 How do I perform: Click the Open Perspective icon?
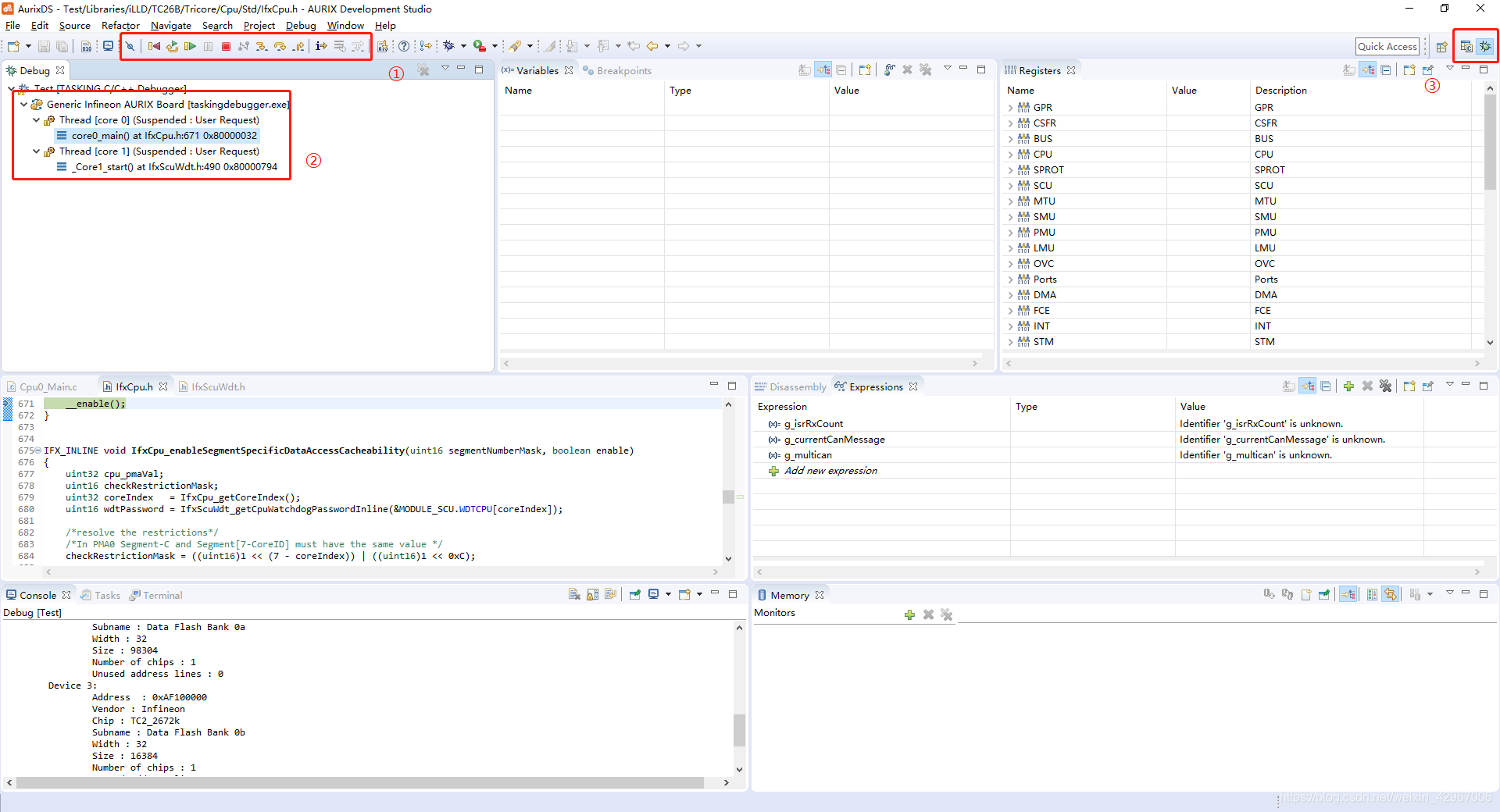tap(1442, 47)
